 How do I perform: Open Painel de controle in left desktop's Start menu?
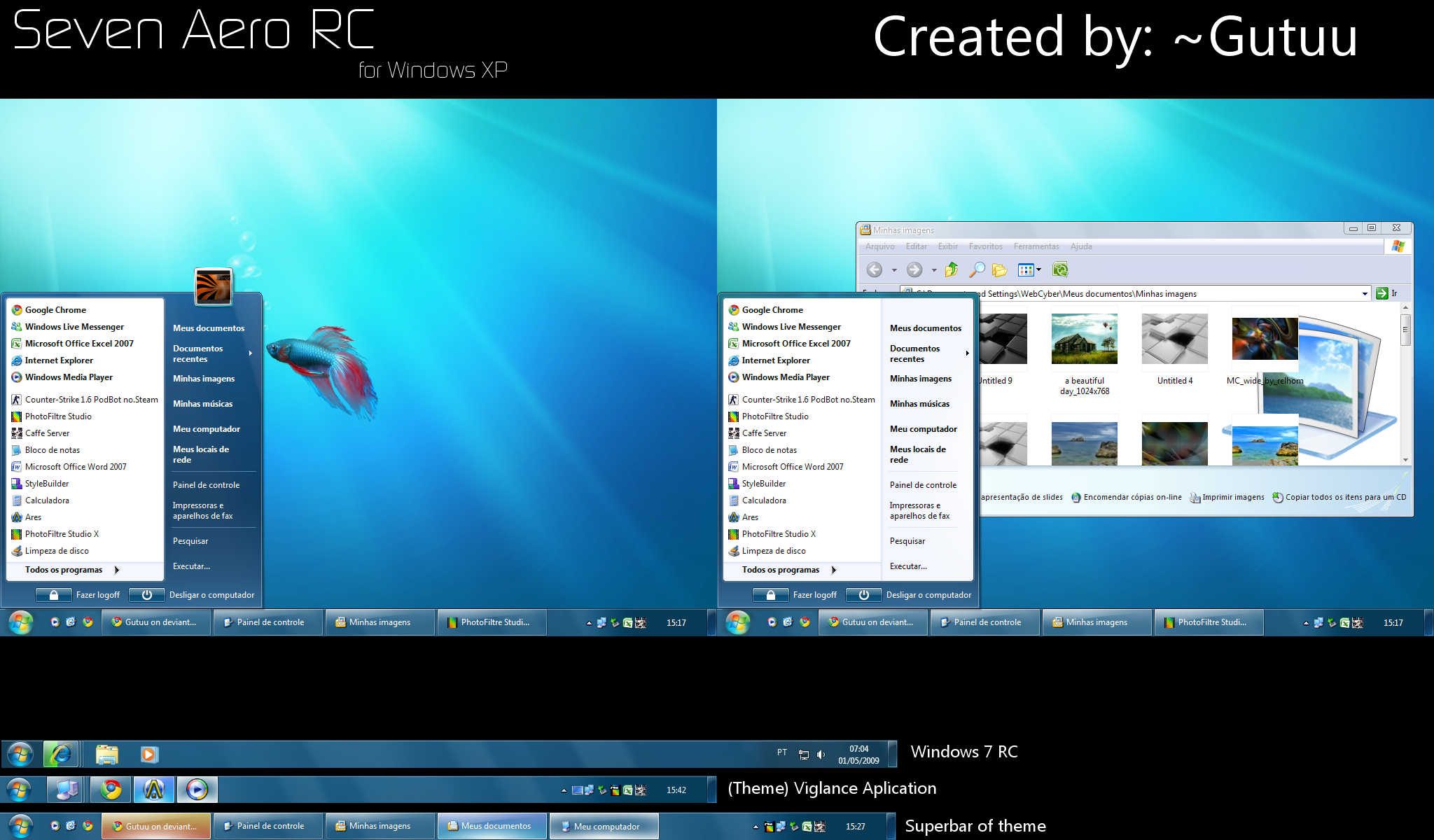[x=207, y=485]
